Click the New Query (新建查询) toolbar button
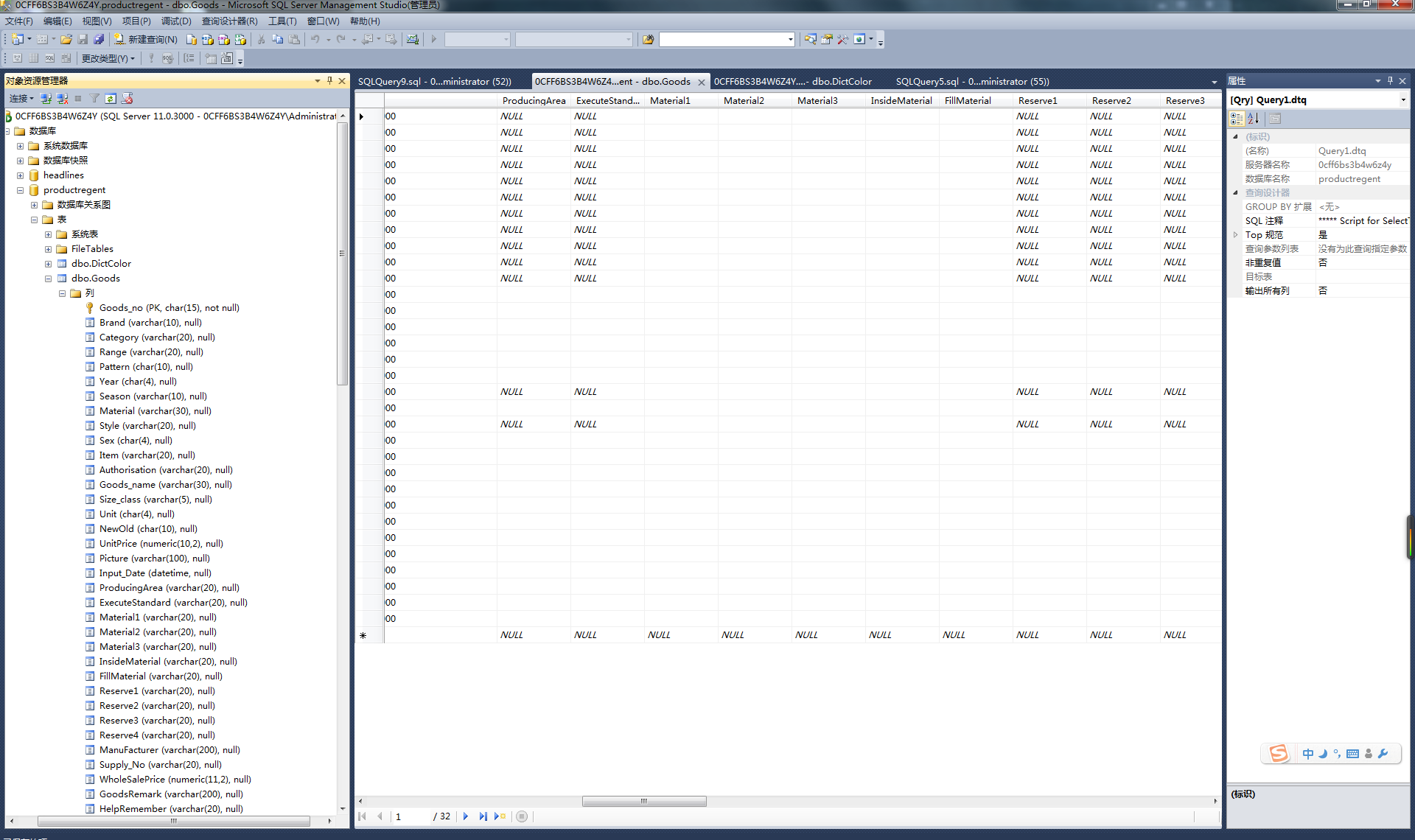Image resolution: width=1415 pixels, height=840 pixels. click(146, 39)
